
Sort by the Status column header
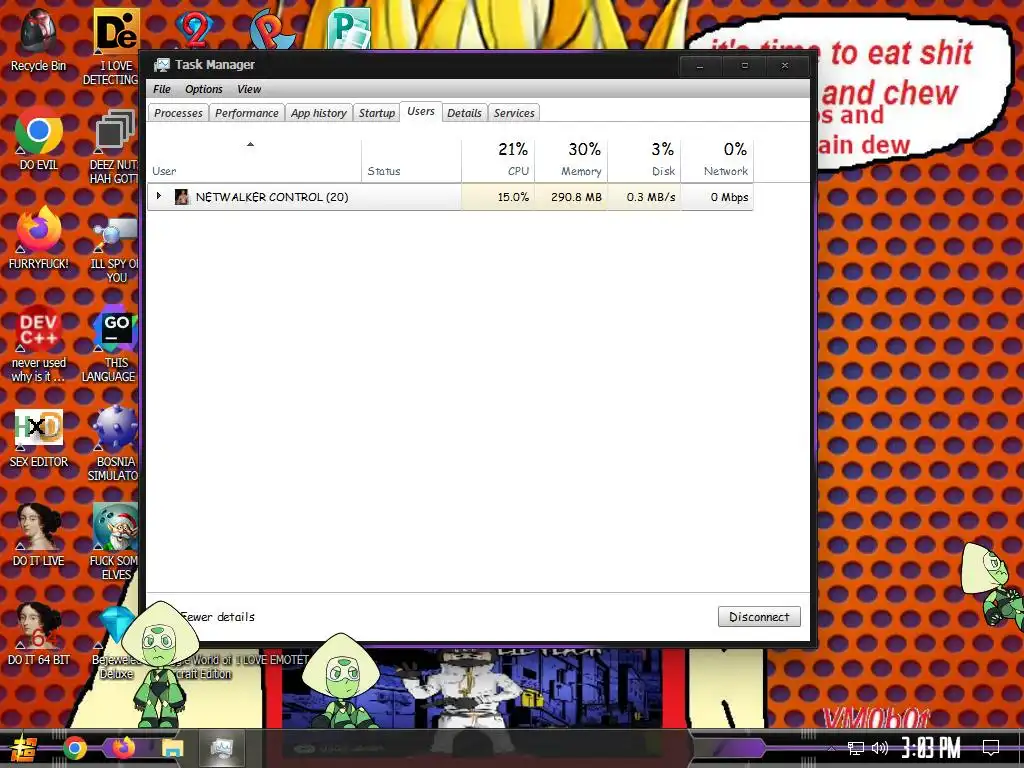[411, 160]
